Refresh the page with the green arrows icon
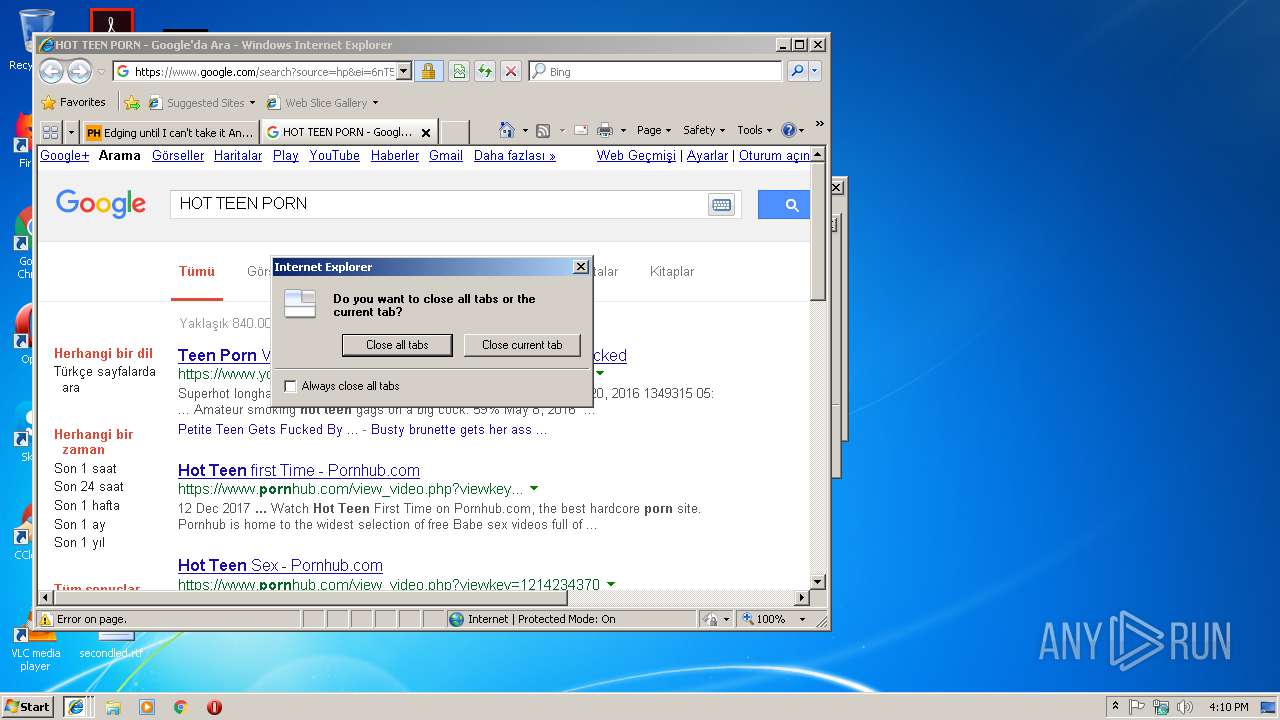Viewport: 1280px width, 720px height. 484,71
